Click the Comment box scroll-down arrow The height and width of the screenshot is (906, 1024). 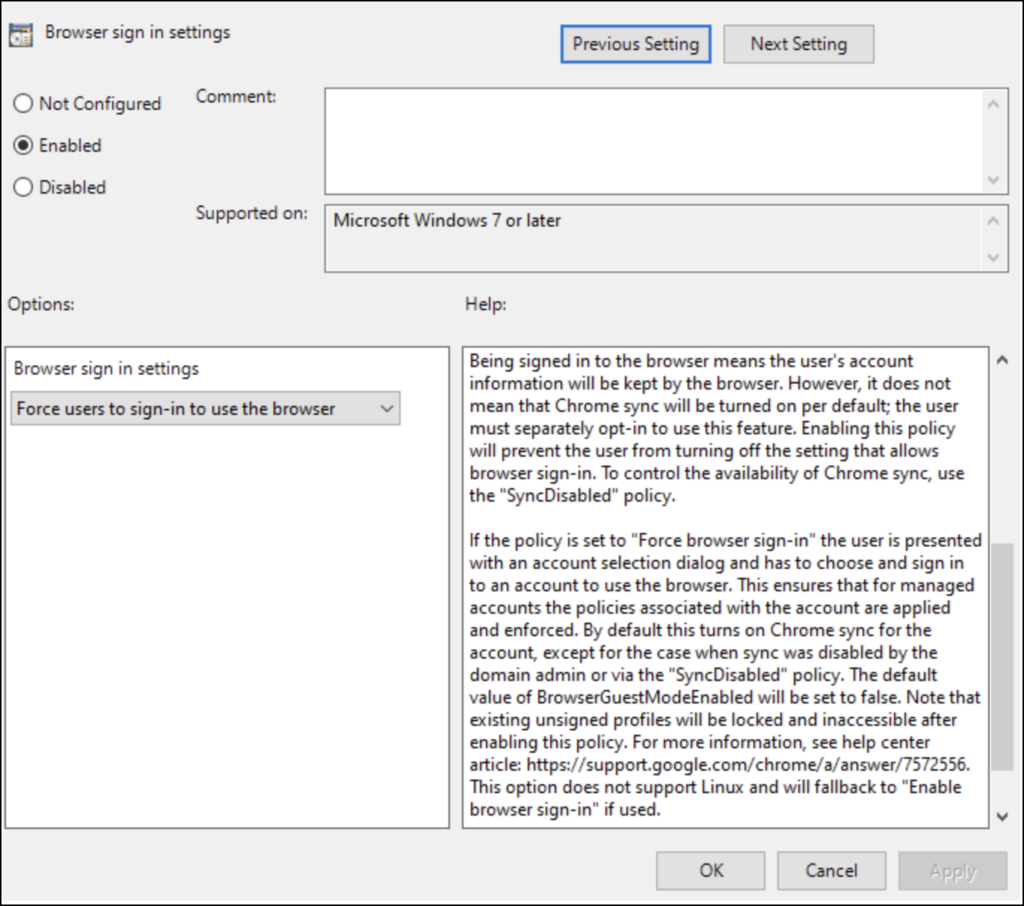pos(993,178)
